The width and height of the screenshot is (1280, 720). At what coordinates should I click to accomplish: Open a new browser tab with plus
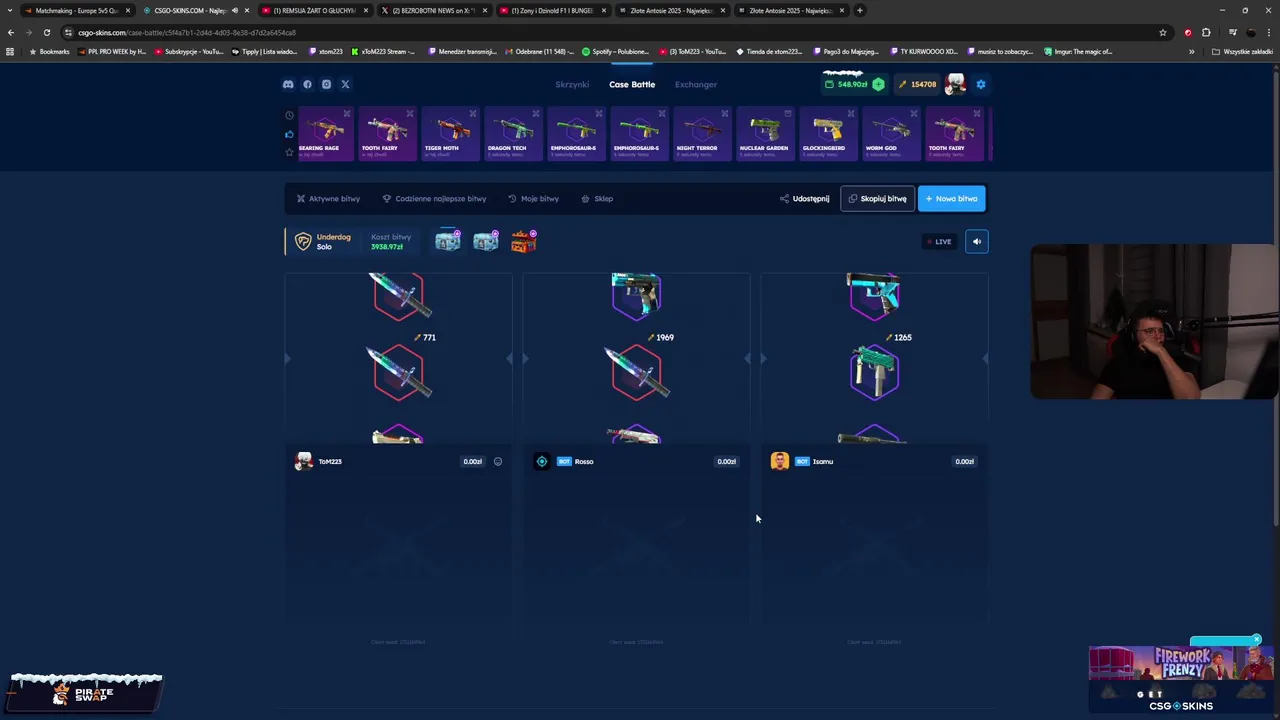tap(860, 10)
